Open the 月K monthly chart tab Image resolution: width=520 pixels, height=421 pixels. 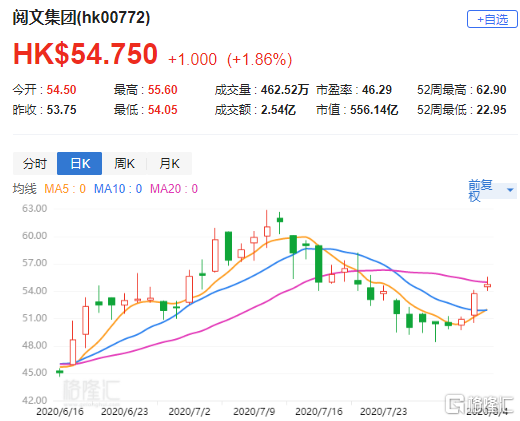[x=169, y=163]
